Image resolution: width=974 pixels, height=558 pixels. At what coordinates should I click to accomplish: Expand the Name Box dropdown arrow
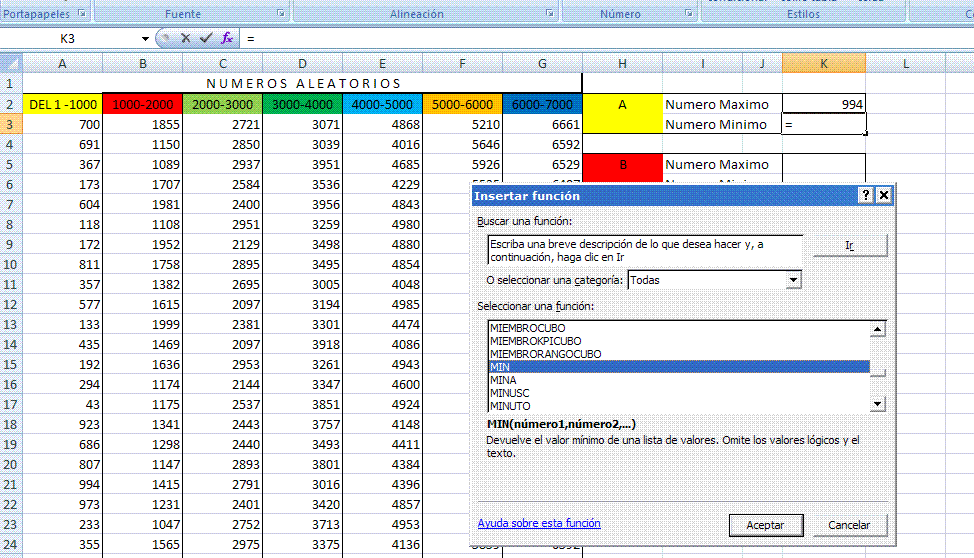pos(145,39)
